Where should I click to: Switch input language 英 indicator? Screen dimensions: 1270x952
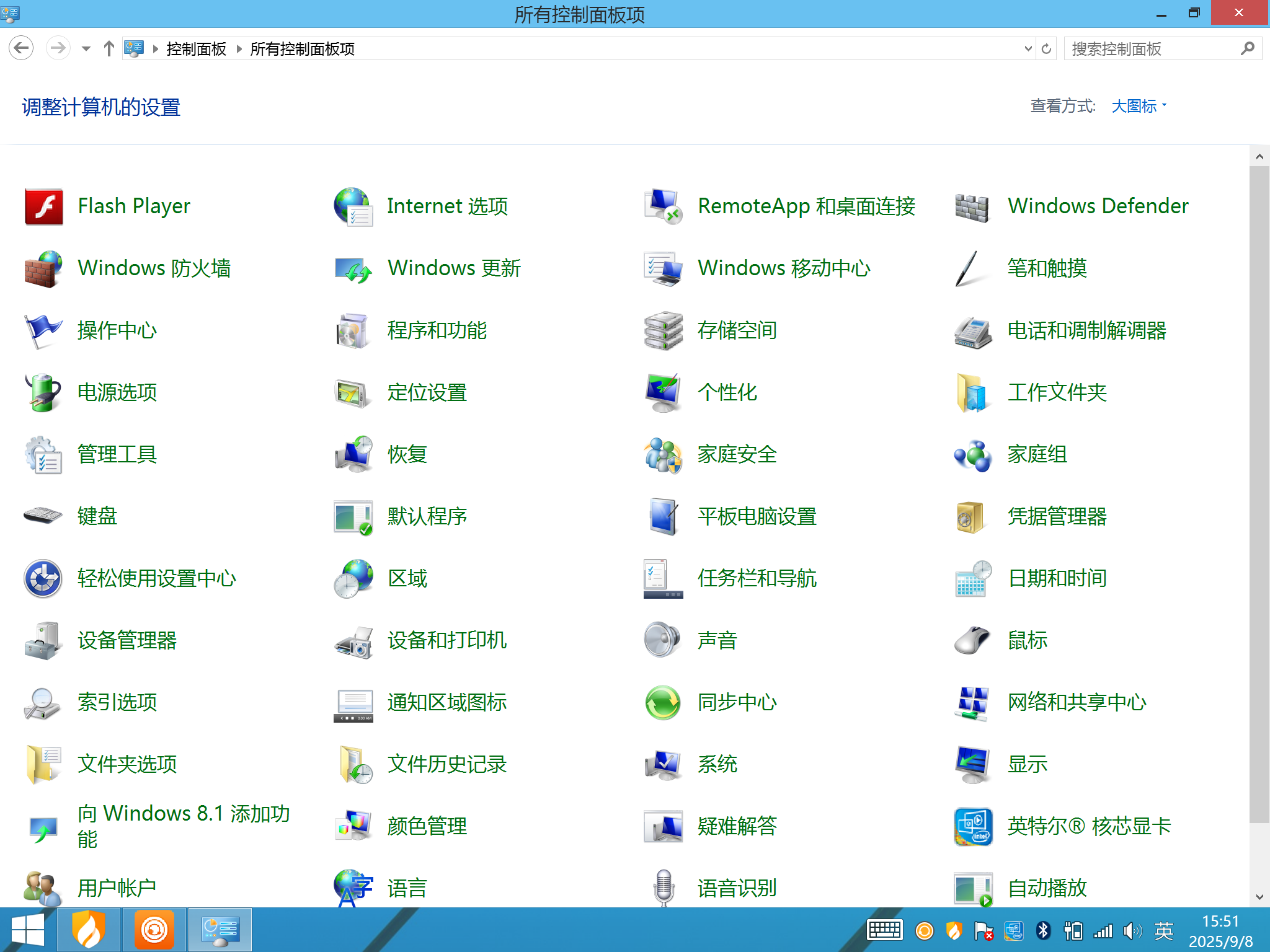(x=1164, y=930)
